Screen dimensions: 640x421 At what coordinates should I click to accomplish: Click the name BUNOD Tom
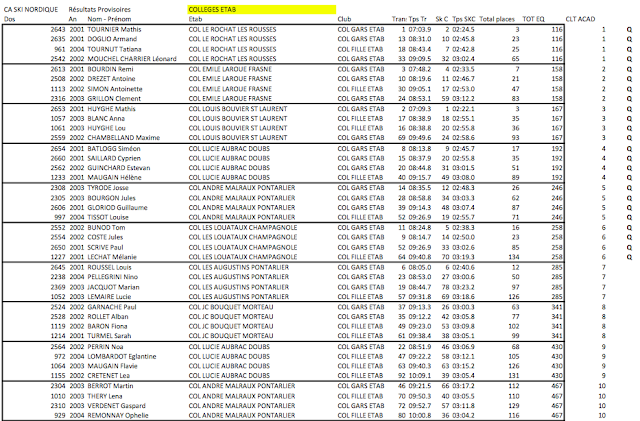[x=107, y=227]
